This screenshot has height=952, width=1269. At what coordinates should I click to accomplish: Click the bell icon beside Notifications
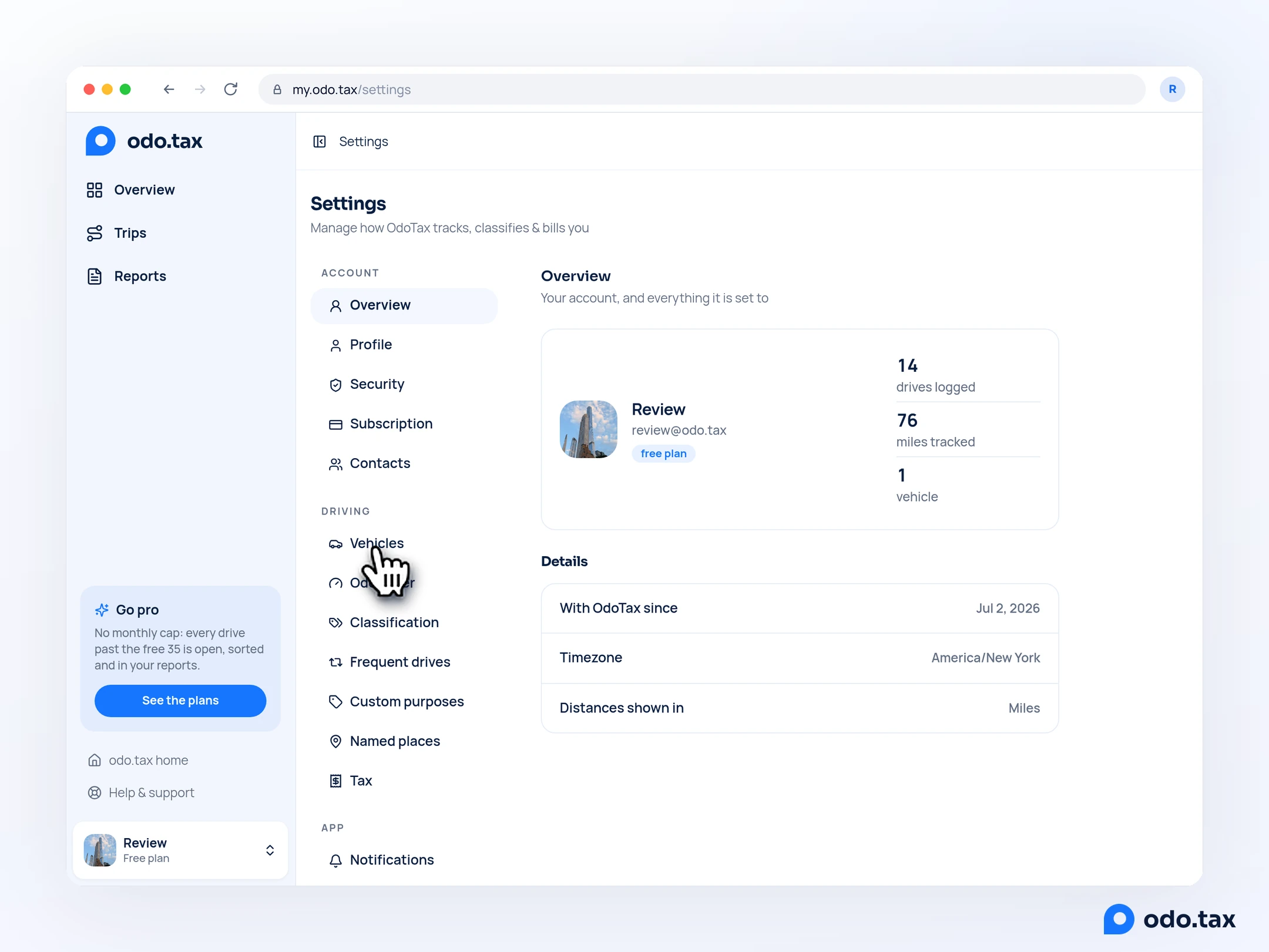335,860
